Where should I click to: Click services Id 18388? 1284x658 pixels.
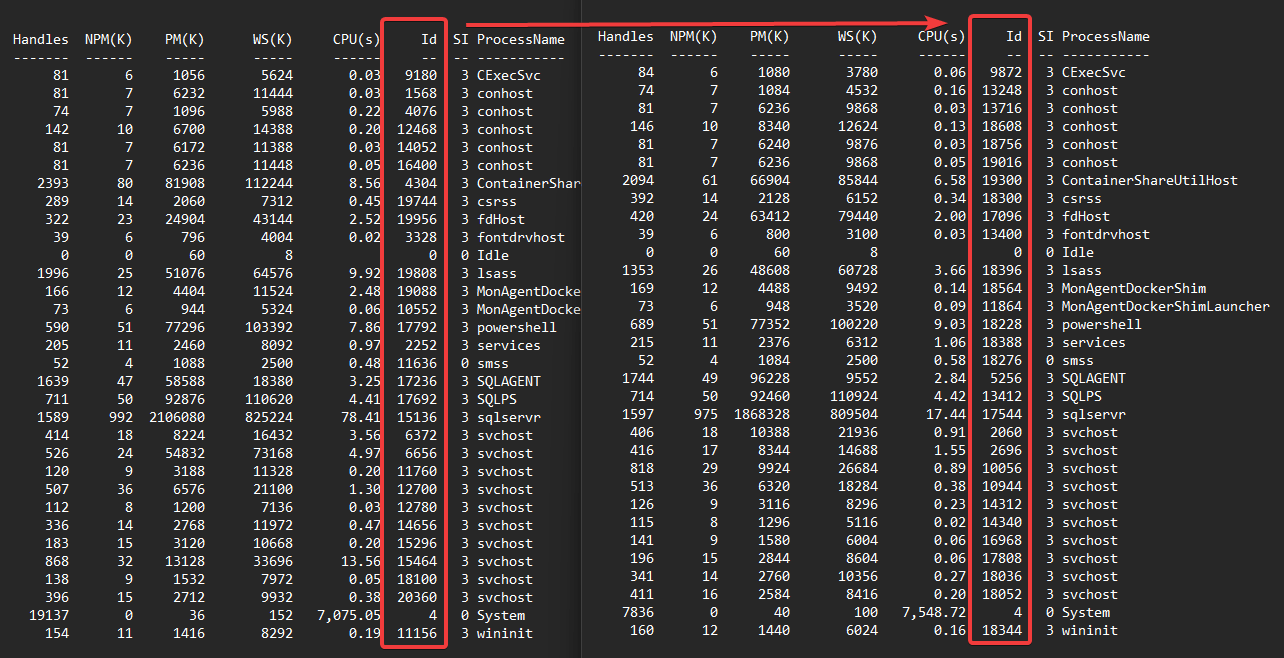(x=1001, y=342)
